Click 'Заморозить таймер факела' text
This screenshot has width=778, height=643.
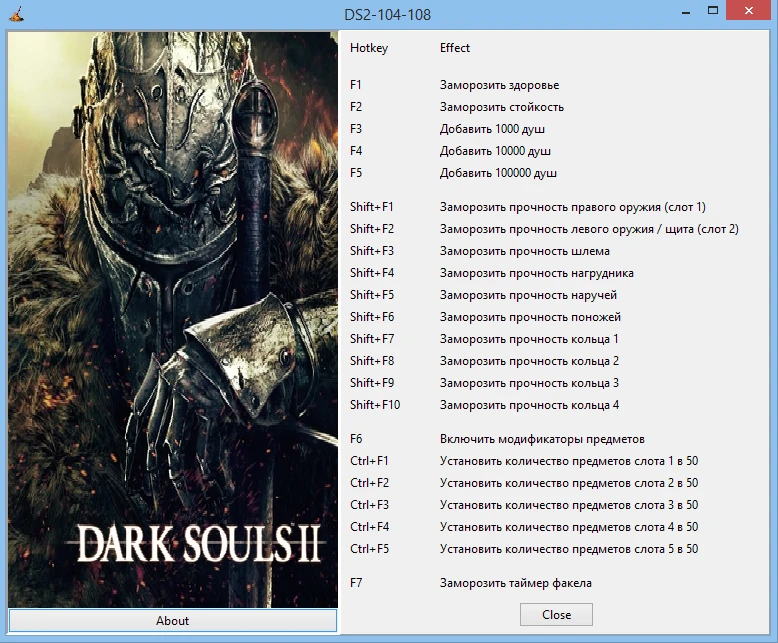click(x=516, y=583)
